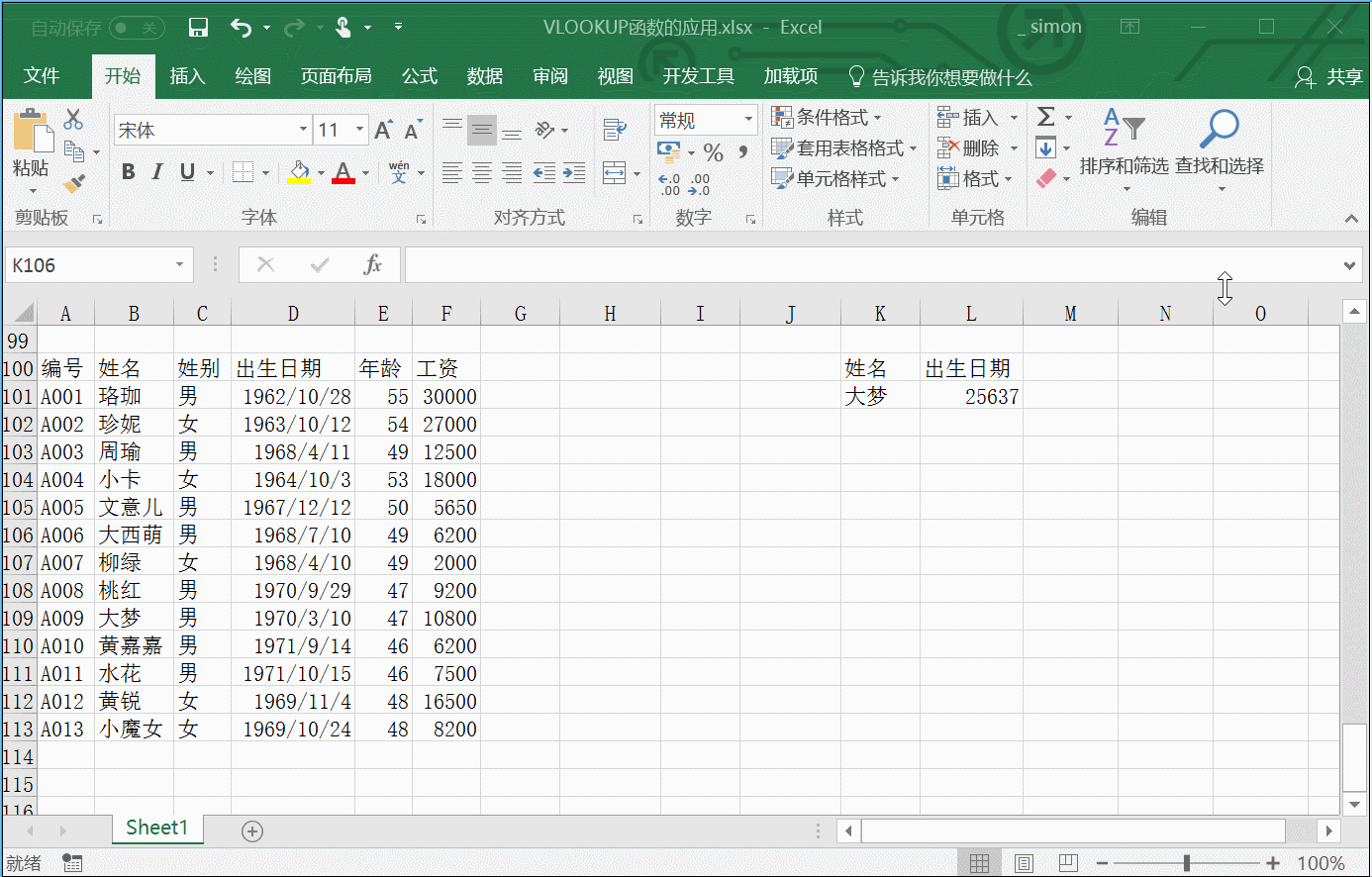Viewport: 1372px width, 877px height.
Task: Collapse the ribbon with the chevron arrow
Action: [1352, 218]
